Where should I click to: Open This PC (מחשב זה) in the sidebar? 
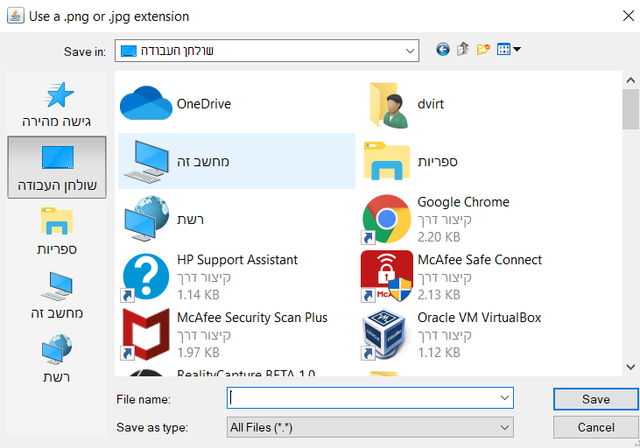point(57,295)
